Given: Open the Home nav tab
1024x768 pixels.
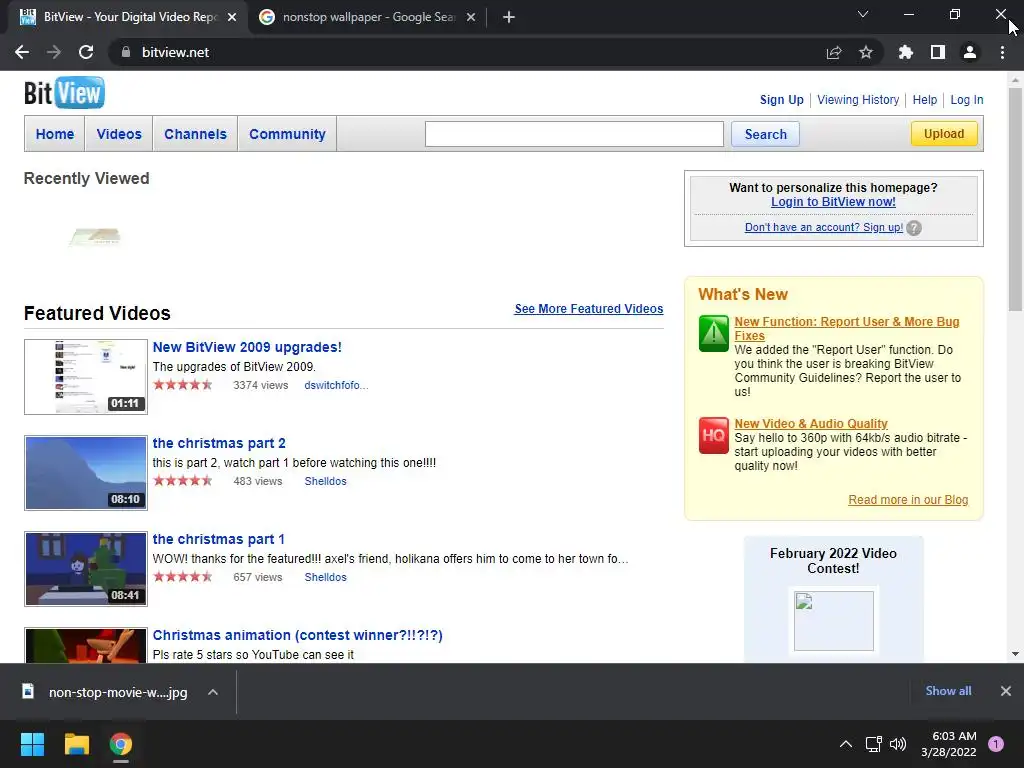Looking at the screenshot, I should point(55,134).
